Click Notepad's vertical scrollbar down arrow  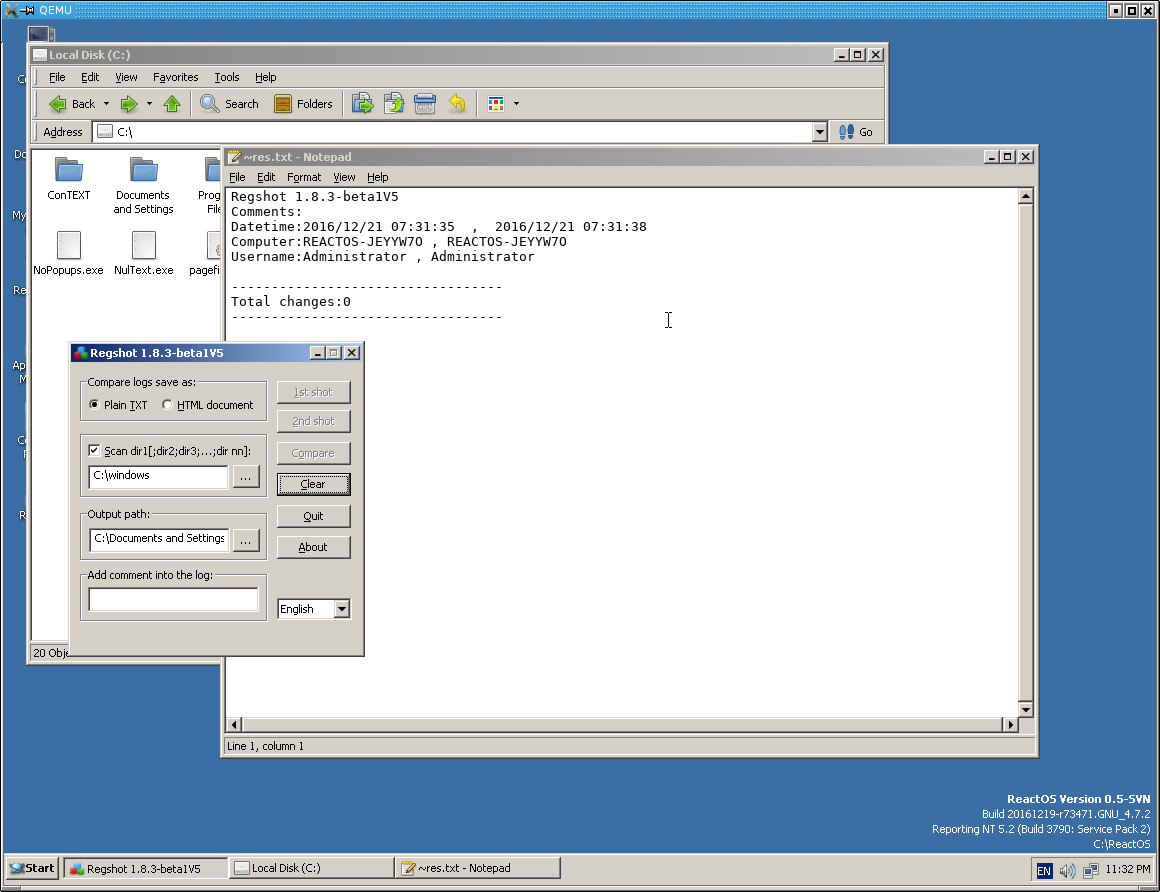tap(1025, 709)
